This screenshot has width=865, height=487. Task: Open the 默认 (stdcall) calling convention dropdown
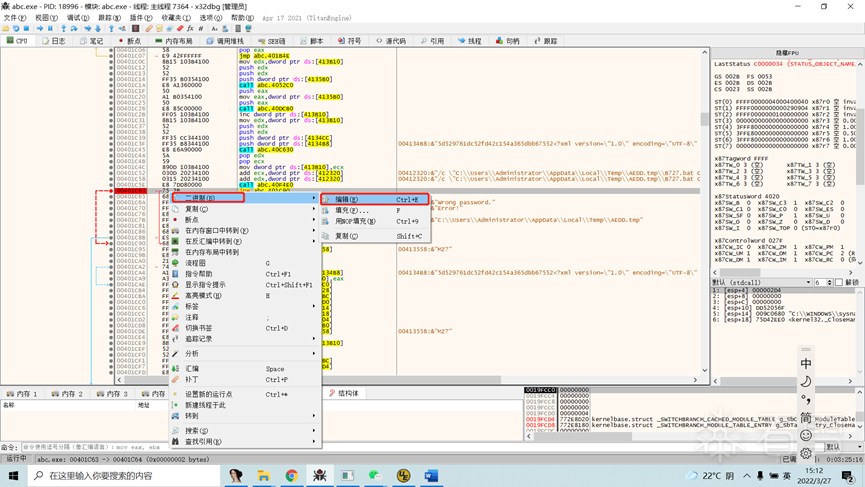click(762, 282)
